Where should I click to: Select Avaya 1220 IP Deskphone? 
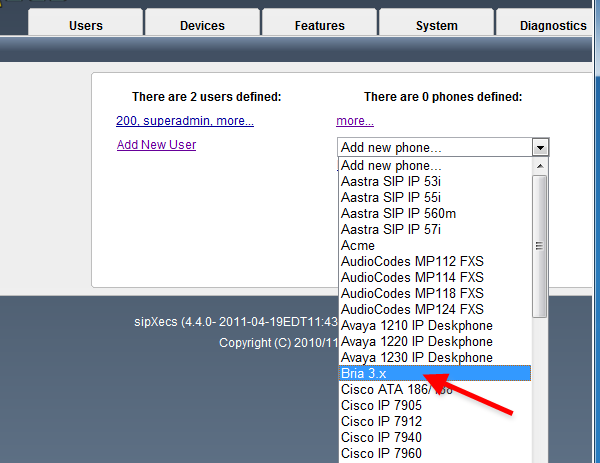[x=435, y=342]
